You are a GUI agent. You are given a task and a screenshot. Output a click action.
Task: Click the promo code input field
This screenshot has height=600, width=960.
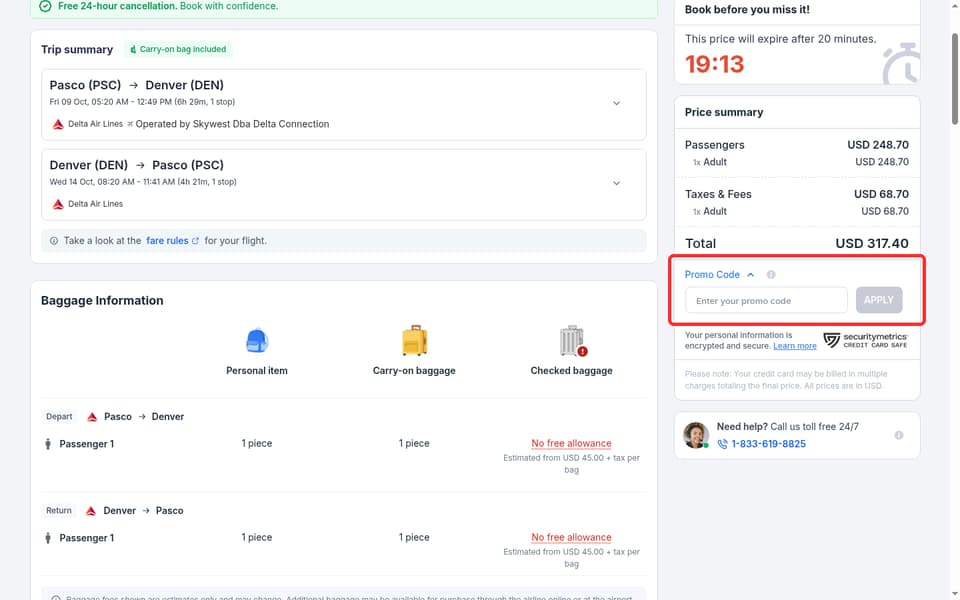(766, 300)
